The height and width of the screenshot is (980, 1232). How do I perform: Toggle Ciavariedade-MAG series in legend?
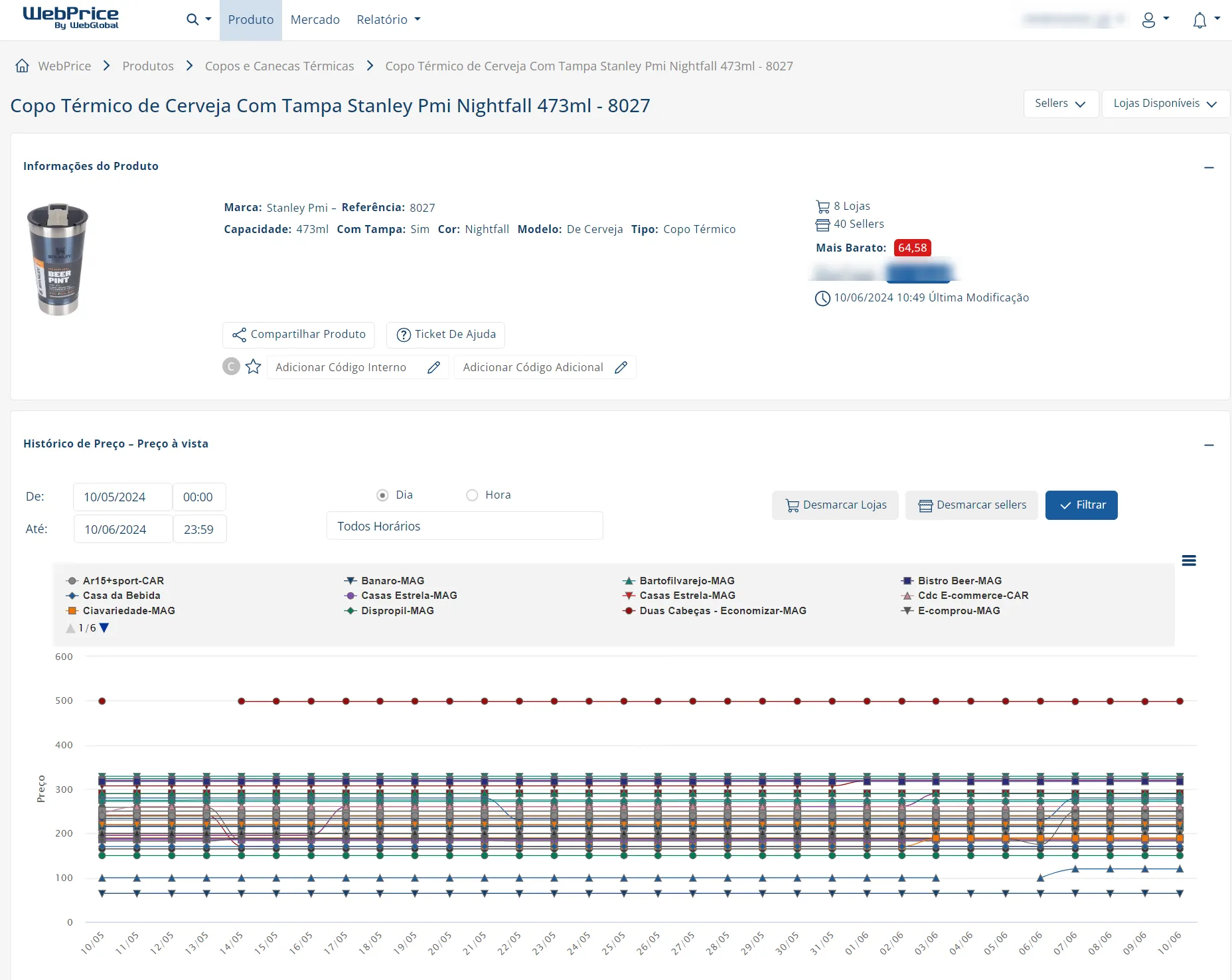[120, 611]
